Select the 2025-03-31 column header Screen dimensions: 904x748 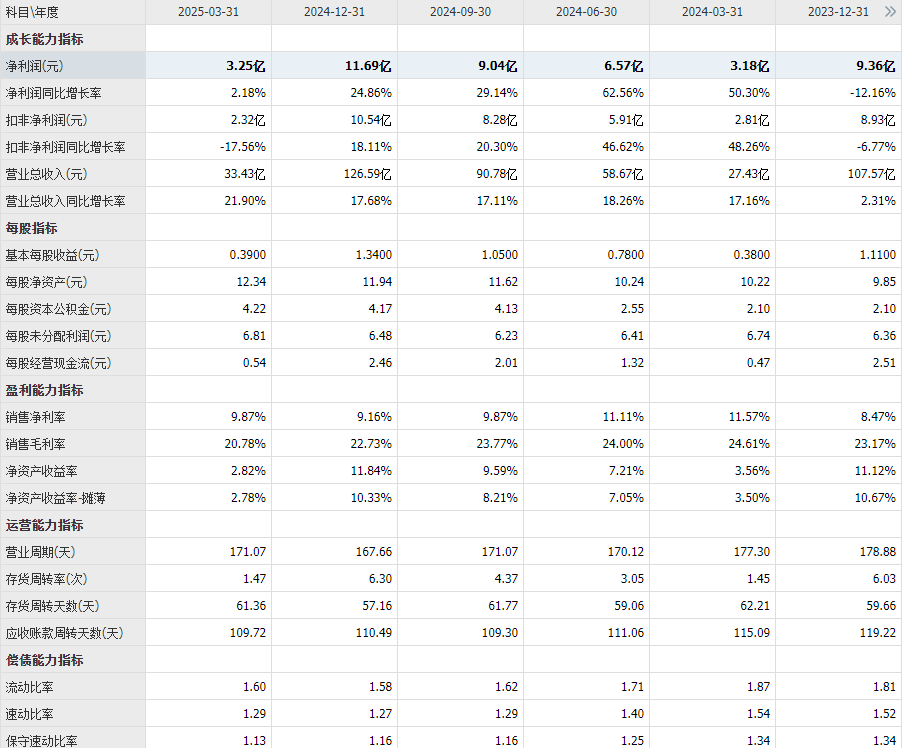pyautogui.click(x=208, y=12)
